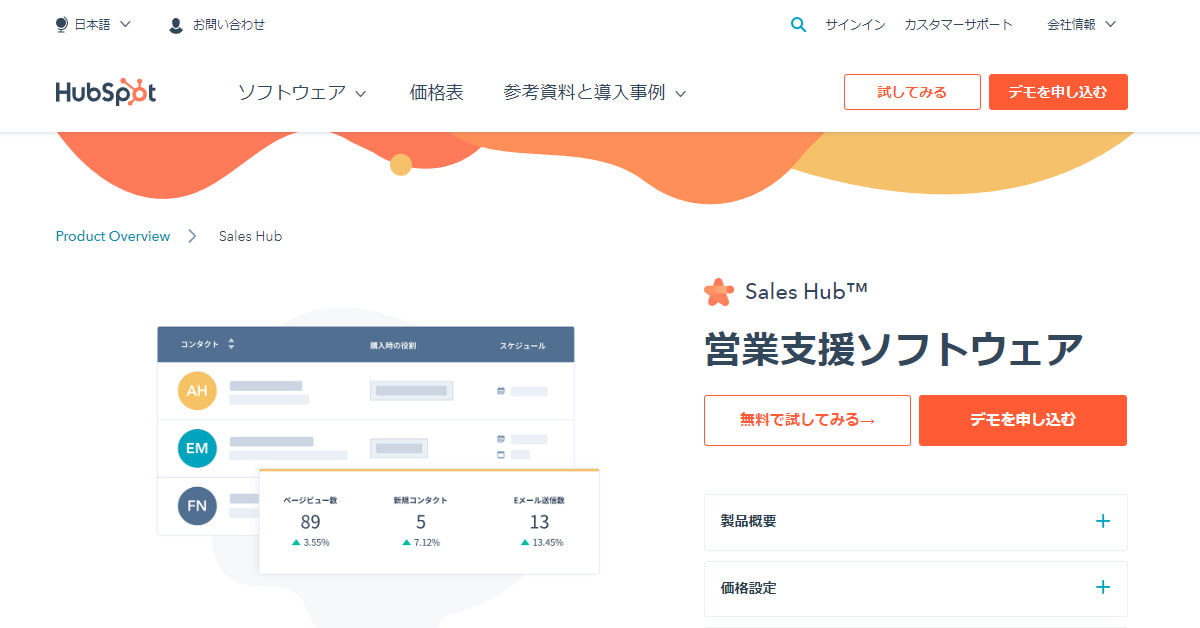Click the calendar icon in AH row
The height and width of the screenshot is (628, 1200).
click(x=501, y=391)
